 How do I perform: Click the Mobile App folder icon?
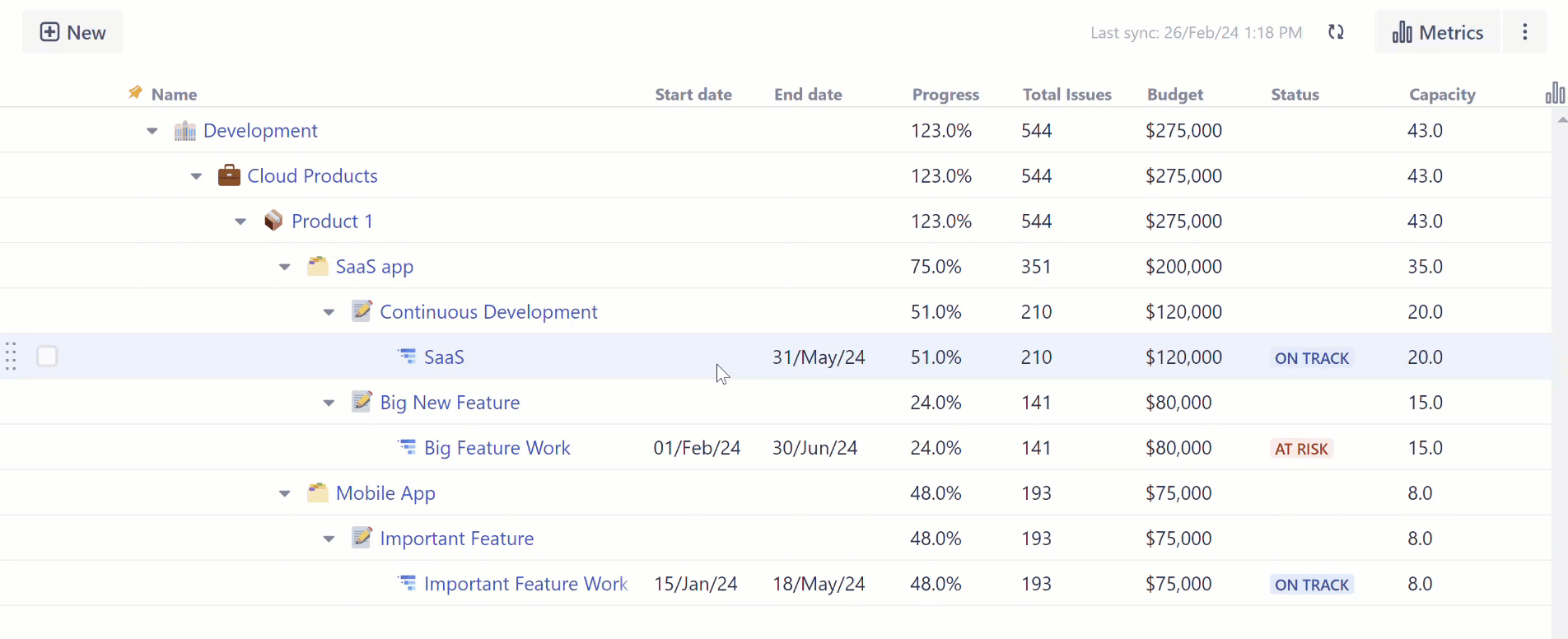tap(317, 492)
